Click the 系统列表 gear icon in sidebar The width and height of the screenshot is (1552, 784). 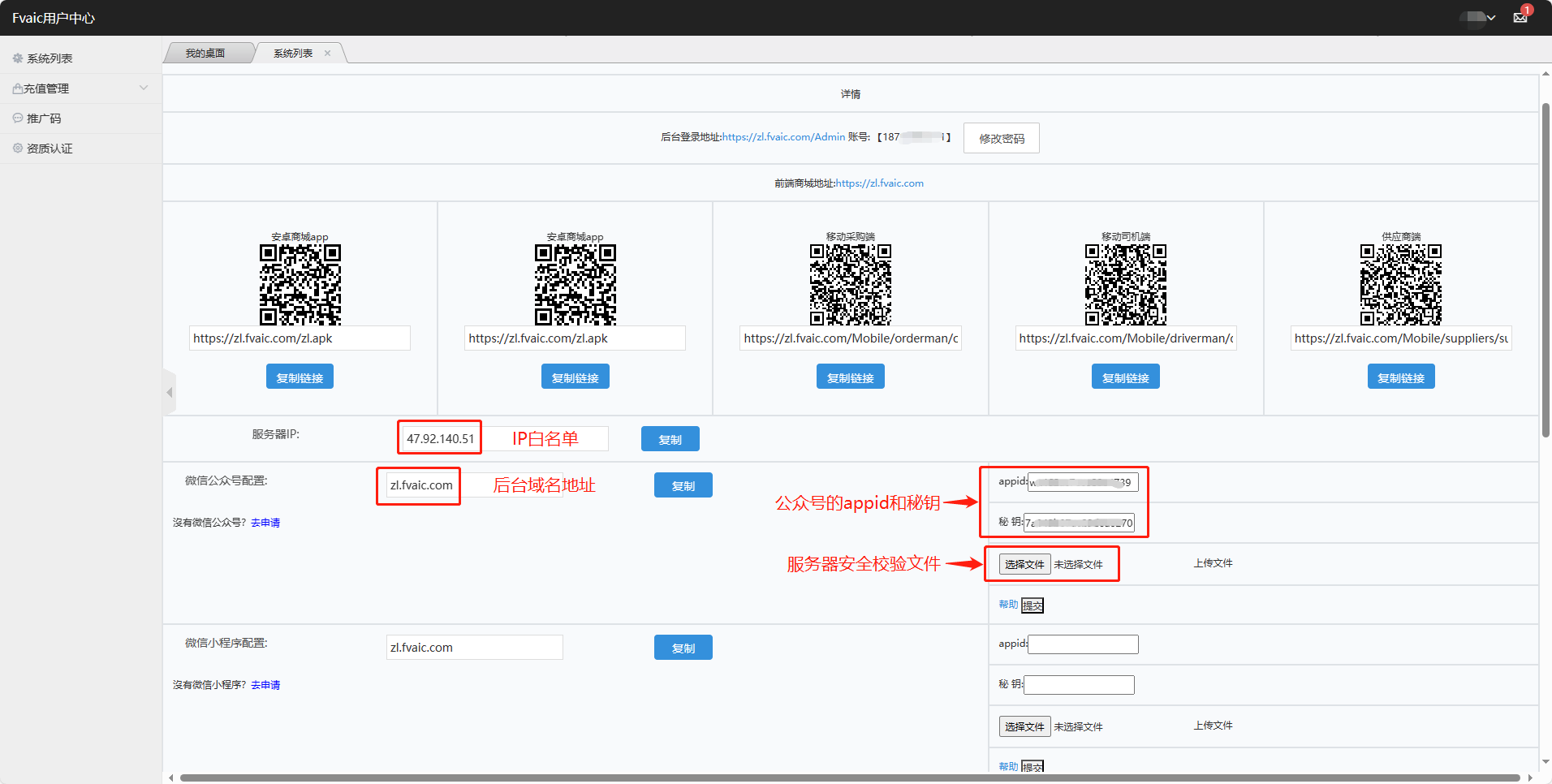tap(18, 58)
